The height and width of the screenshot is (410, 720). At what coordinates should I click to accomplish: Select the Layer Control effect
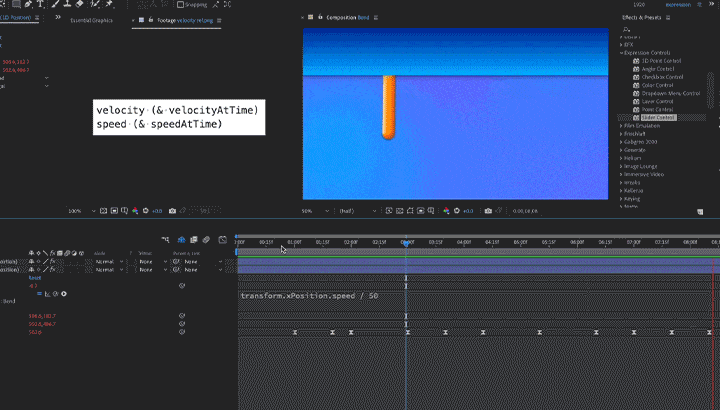(x=657, y=101)
